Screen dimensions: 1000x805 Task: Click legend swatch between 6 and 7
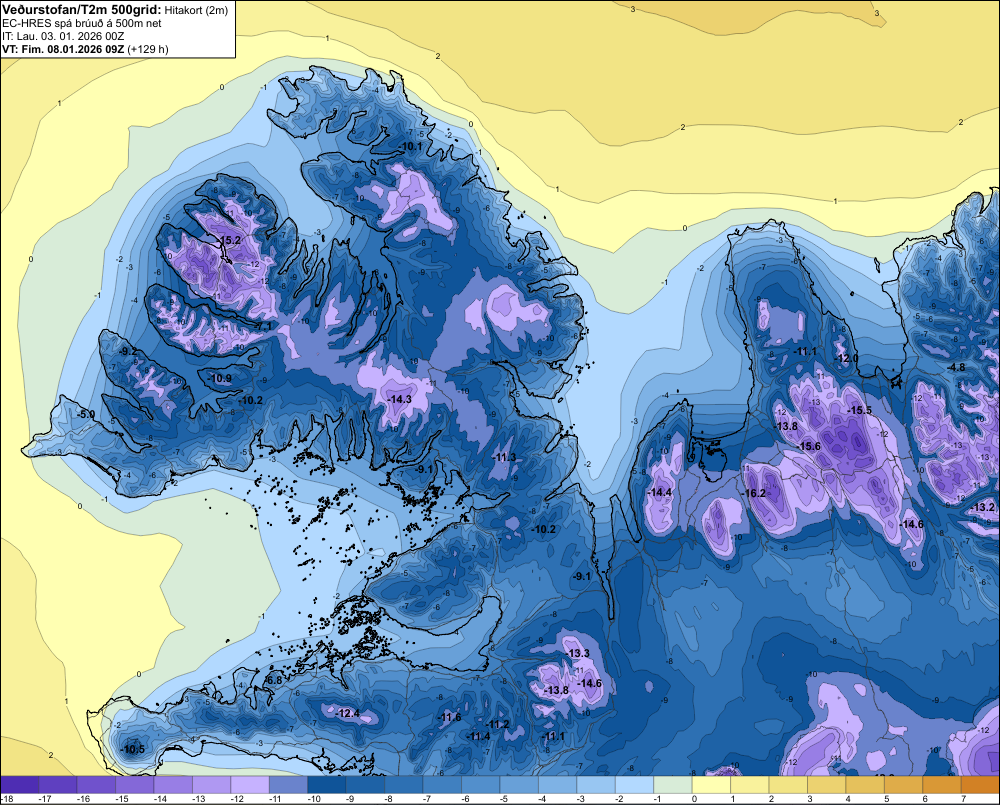pyautogui.click(x=942, y=785)
